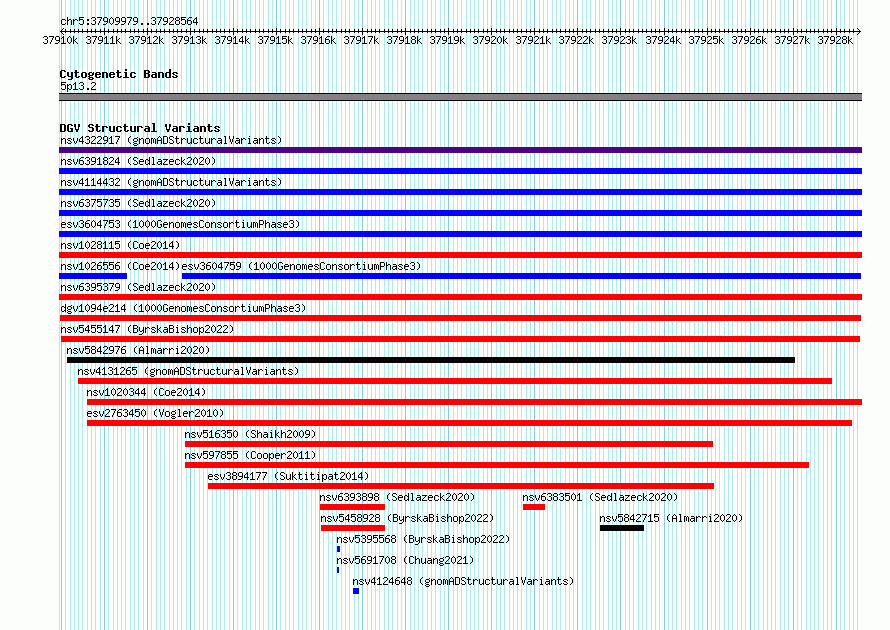Open the nsv5455147 (ByrskaBishop2022) label
The image size is (890, 630).
(x=147, y=329)
